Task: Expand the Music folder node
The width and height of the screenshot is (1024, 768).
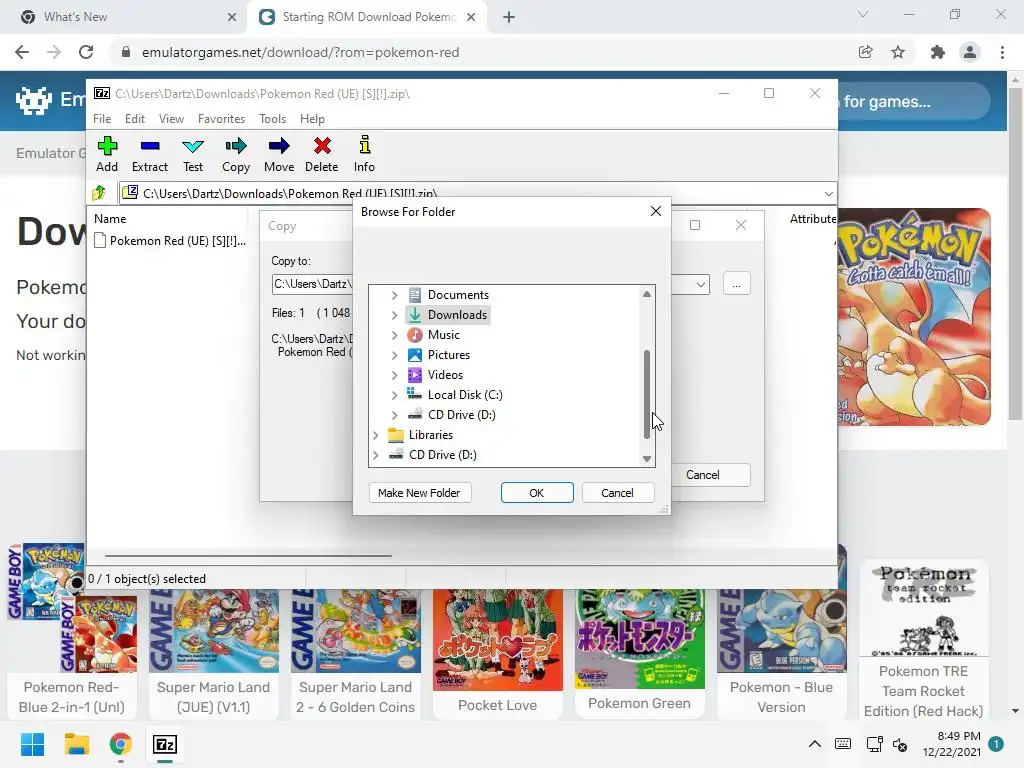Action: (394, 335)
